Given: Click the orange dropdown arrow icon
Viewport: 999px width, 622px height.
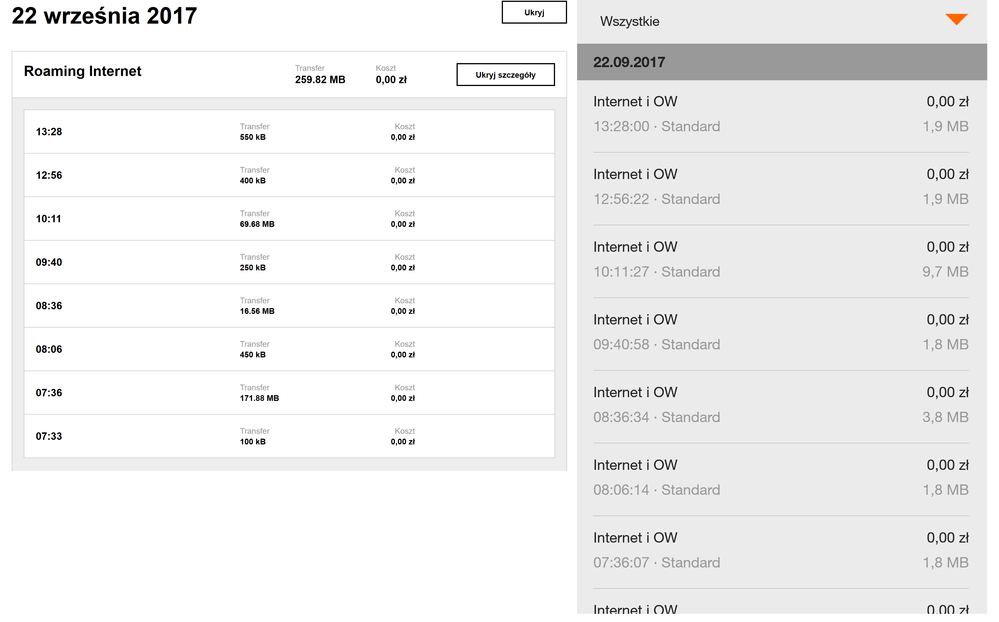Looking at the screenshot, I should (x=956, y=20).
